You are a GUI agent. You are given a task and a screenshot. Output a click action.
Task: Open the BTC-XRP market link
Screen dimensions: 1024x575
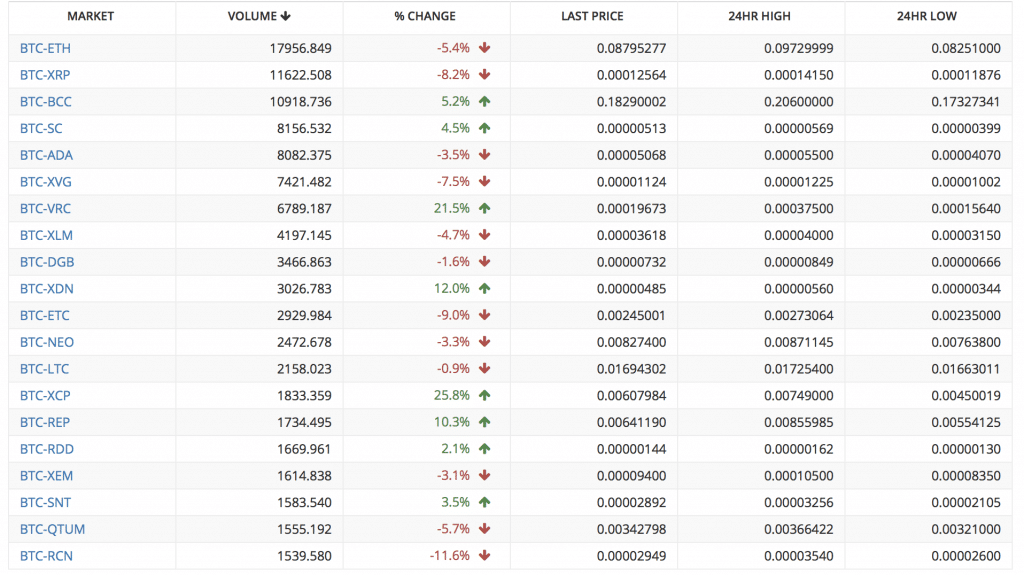45,75
